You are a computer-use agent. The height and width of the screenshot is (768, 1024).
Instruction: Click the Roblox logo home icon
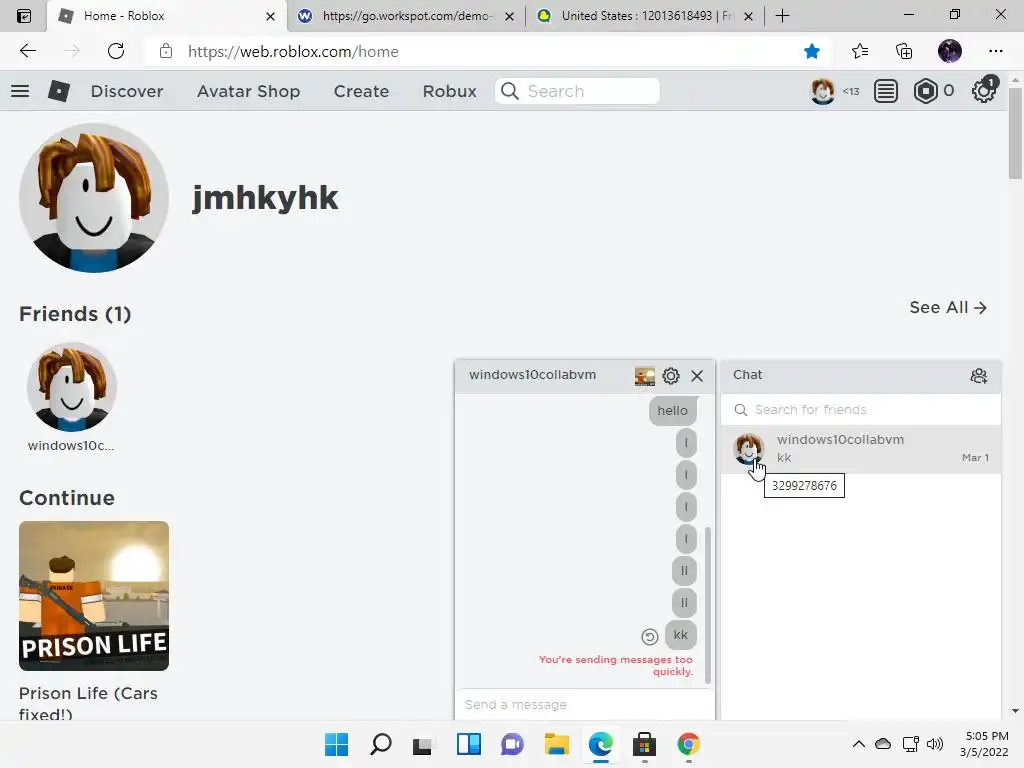point(59,91)
